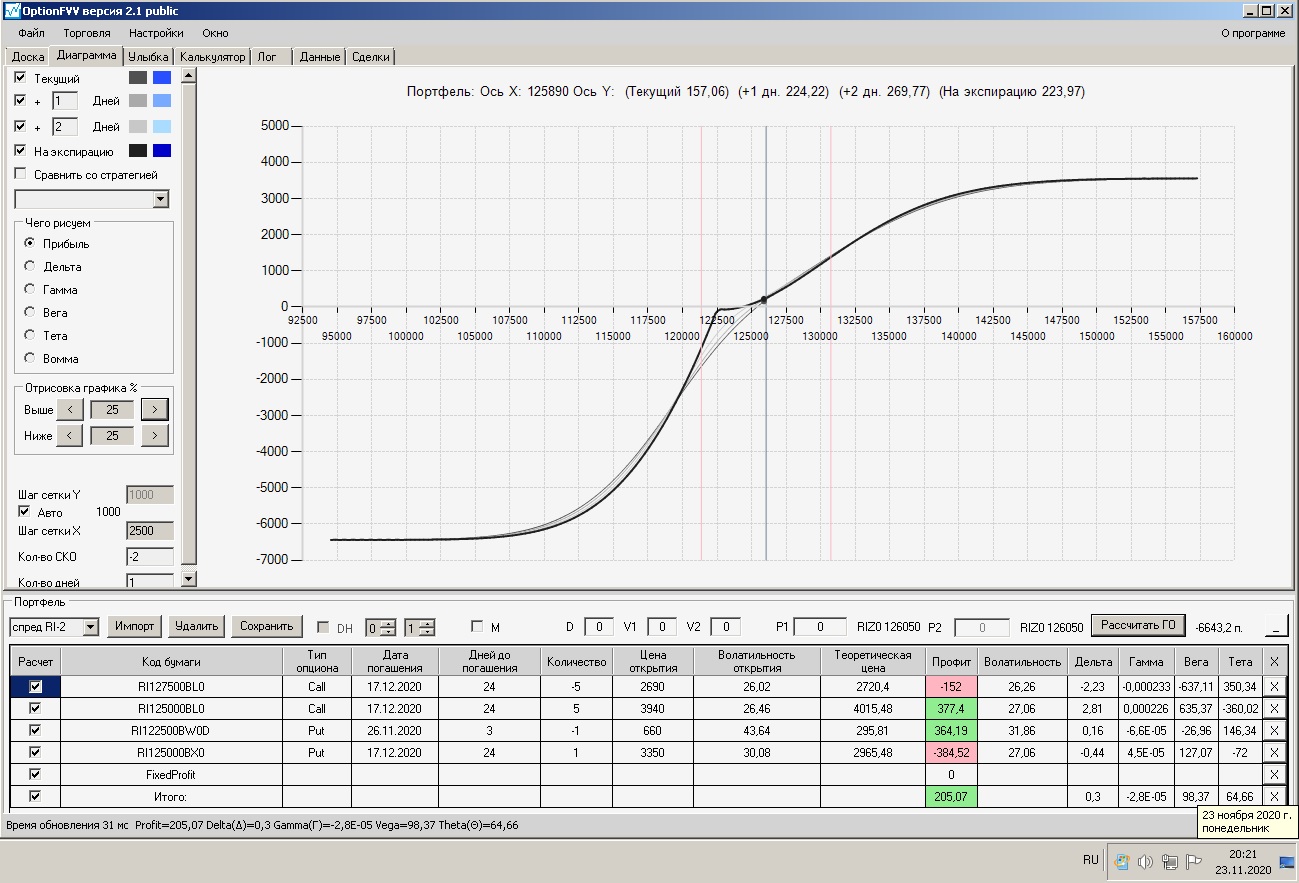Open the Торговля menu
This screenshot has height=883, width=1299.
point(87,33)
